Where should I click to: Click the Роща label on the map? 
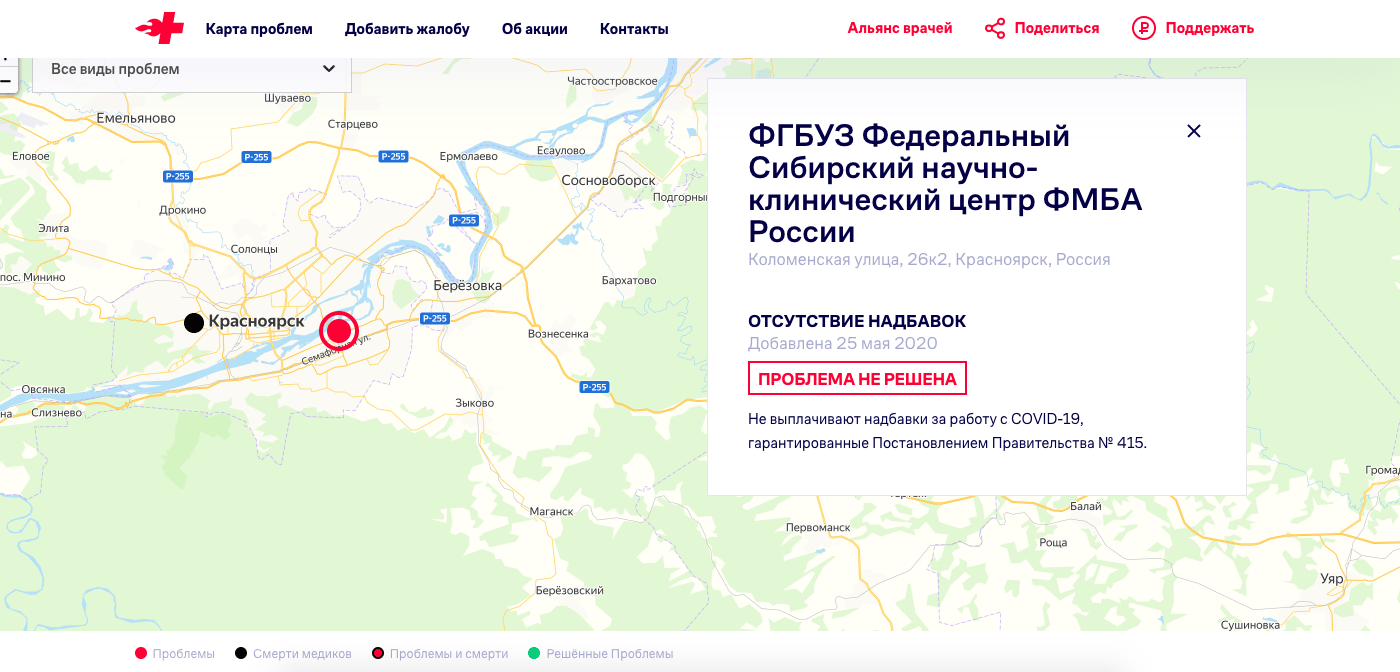pos(1054,542)
